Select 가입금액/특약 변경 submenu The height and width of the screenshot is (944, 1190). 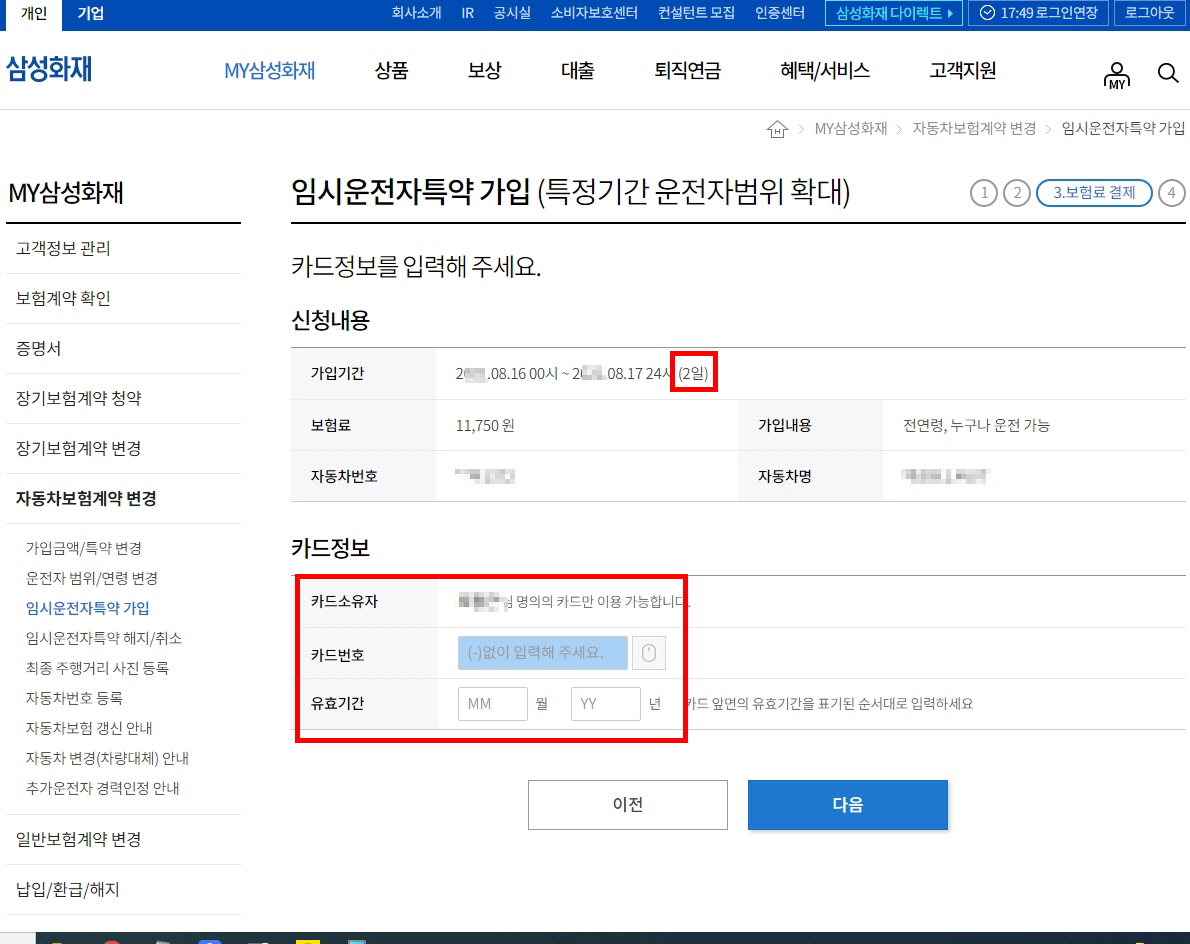click(83, 548)
